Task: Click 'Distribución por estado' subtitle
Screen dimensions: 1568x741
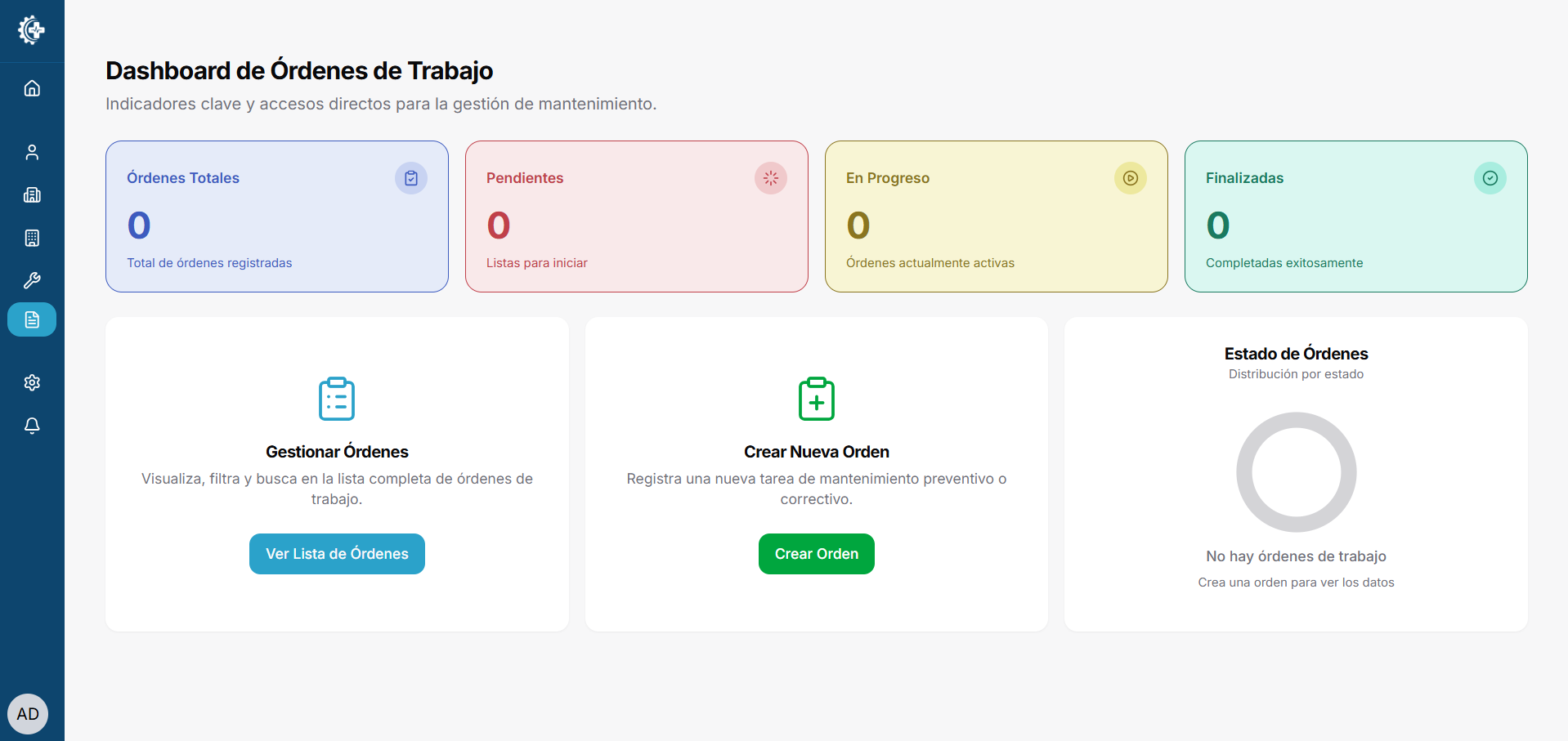Action: (x=1297, y=374)
